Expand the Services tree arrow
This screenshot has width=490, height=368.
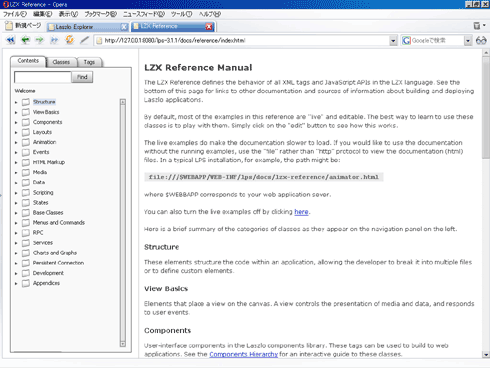[16, 243]
